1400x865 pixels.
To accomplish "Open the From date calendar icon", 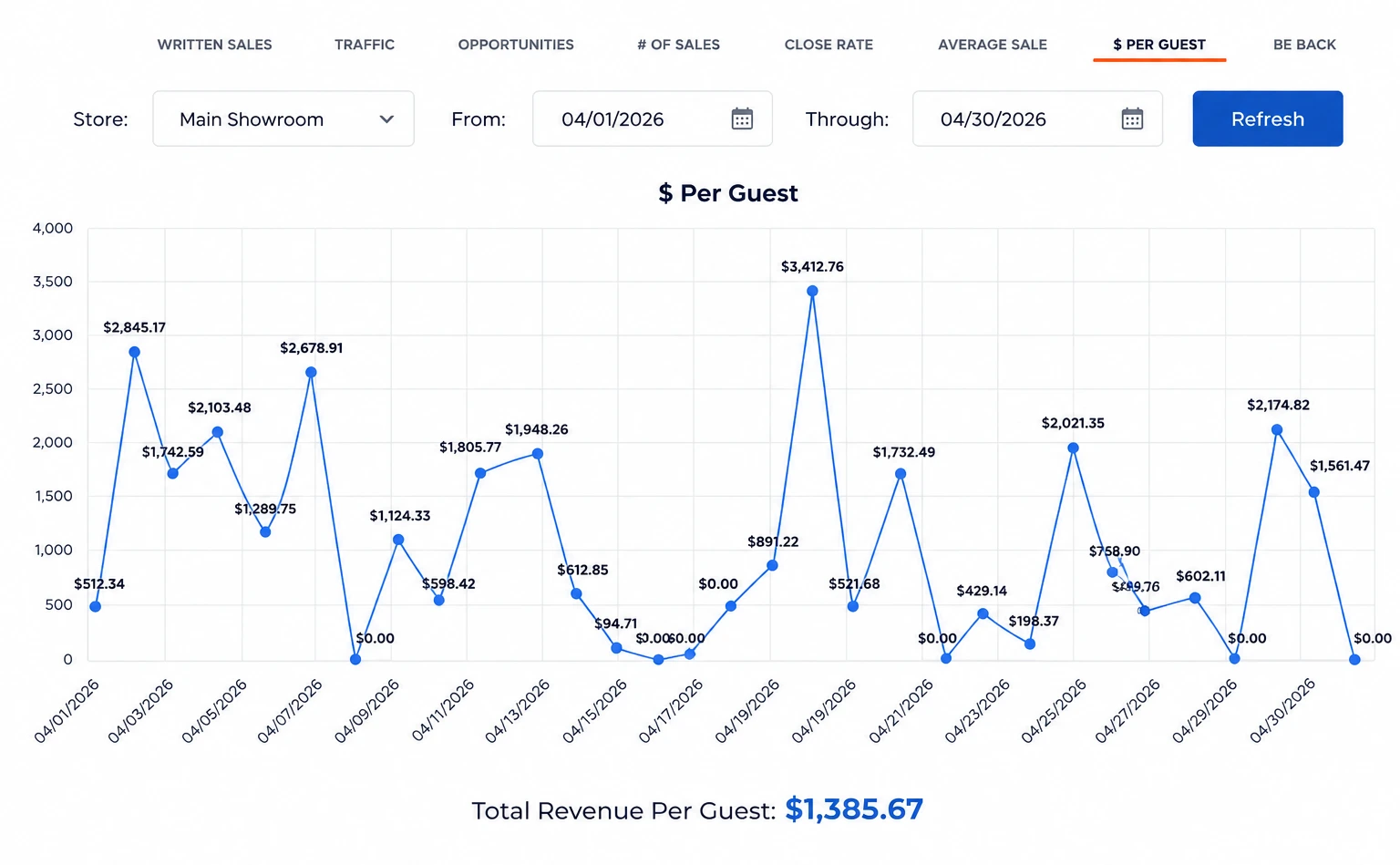I will click(742, 118).
